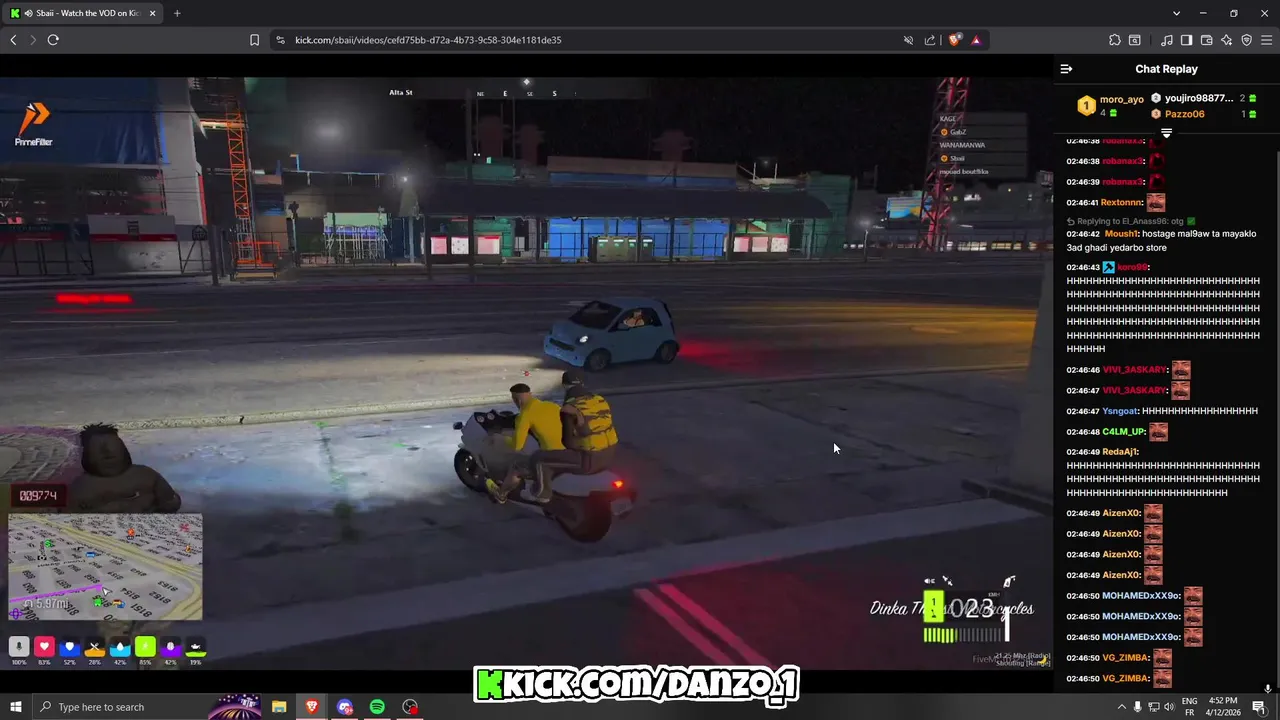Click the browser forward arrow
The image size is (1280, 720).
point(32,40)
